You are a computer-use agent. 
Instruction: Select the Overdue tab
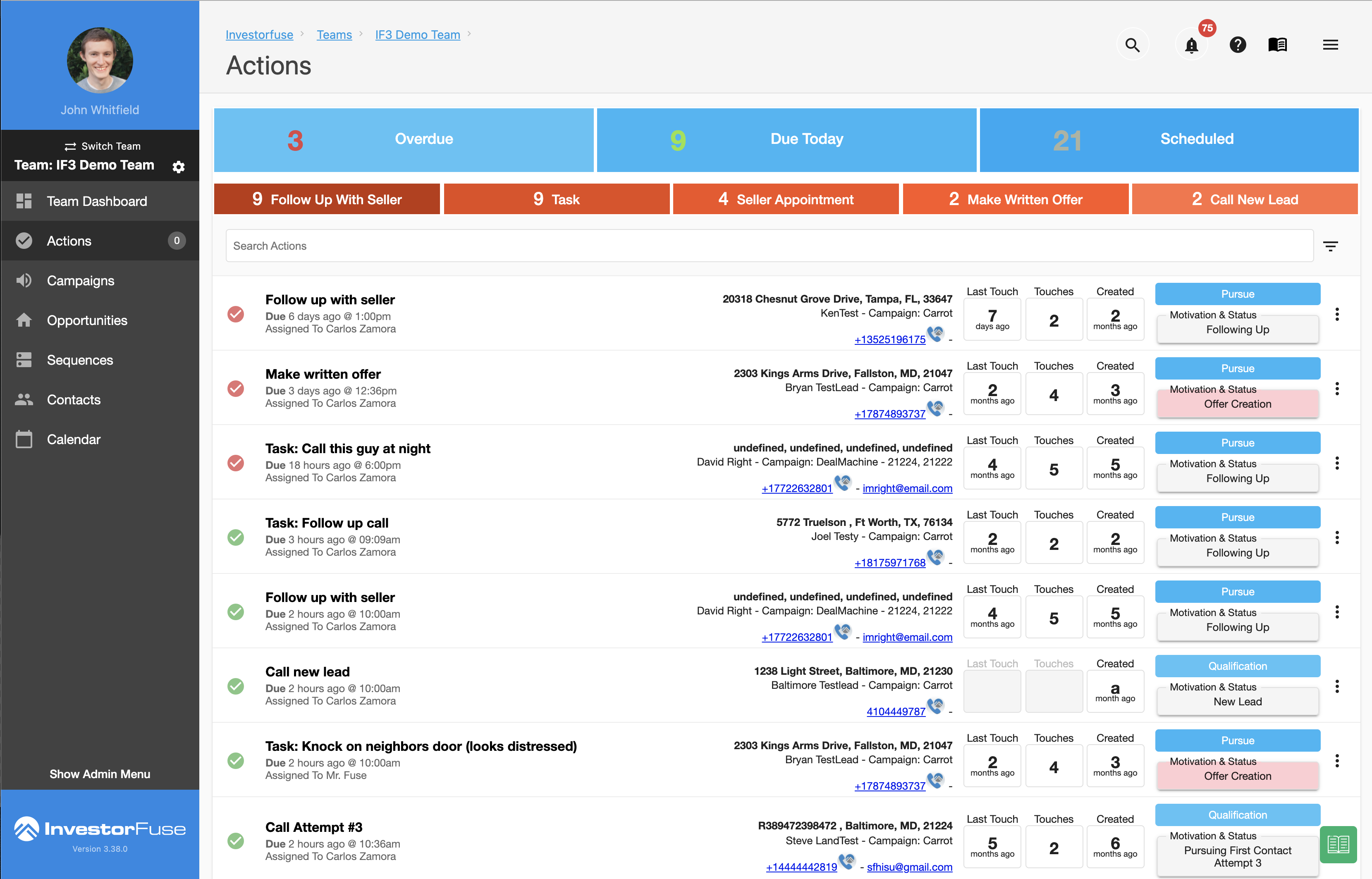(x=404, y=140)
